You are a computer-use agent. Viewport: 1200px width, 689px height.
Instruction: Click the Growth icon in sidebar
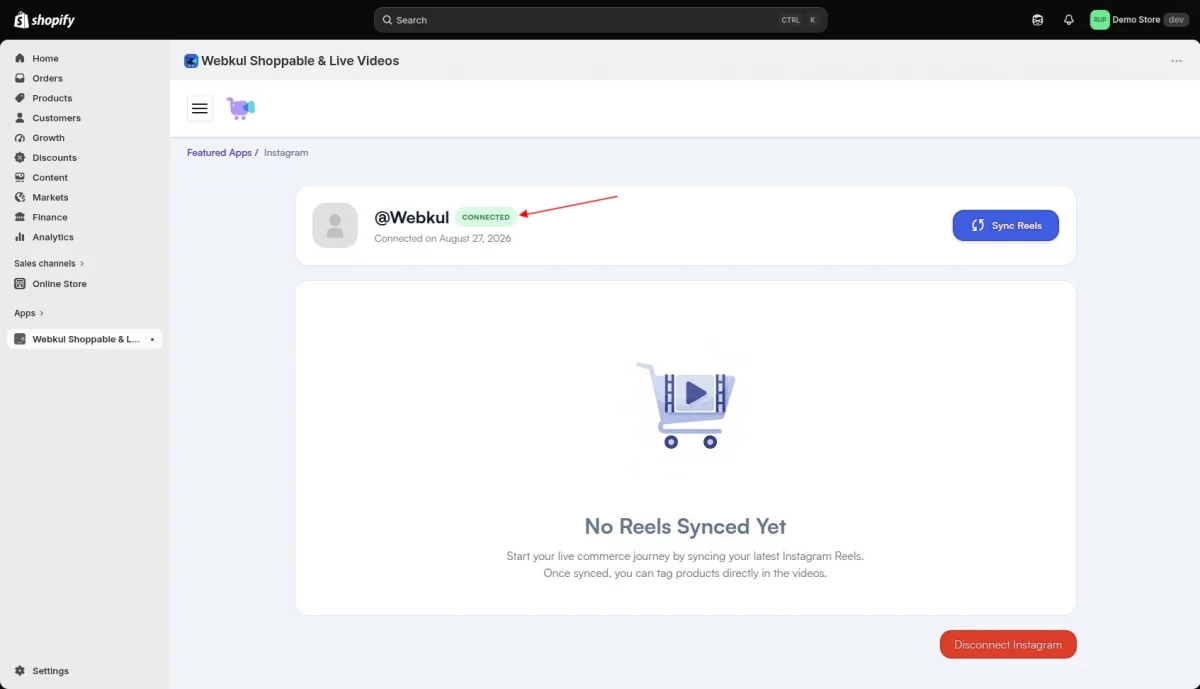(x=20, y=138)
